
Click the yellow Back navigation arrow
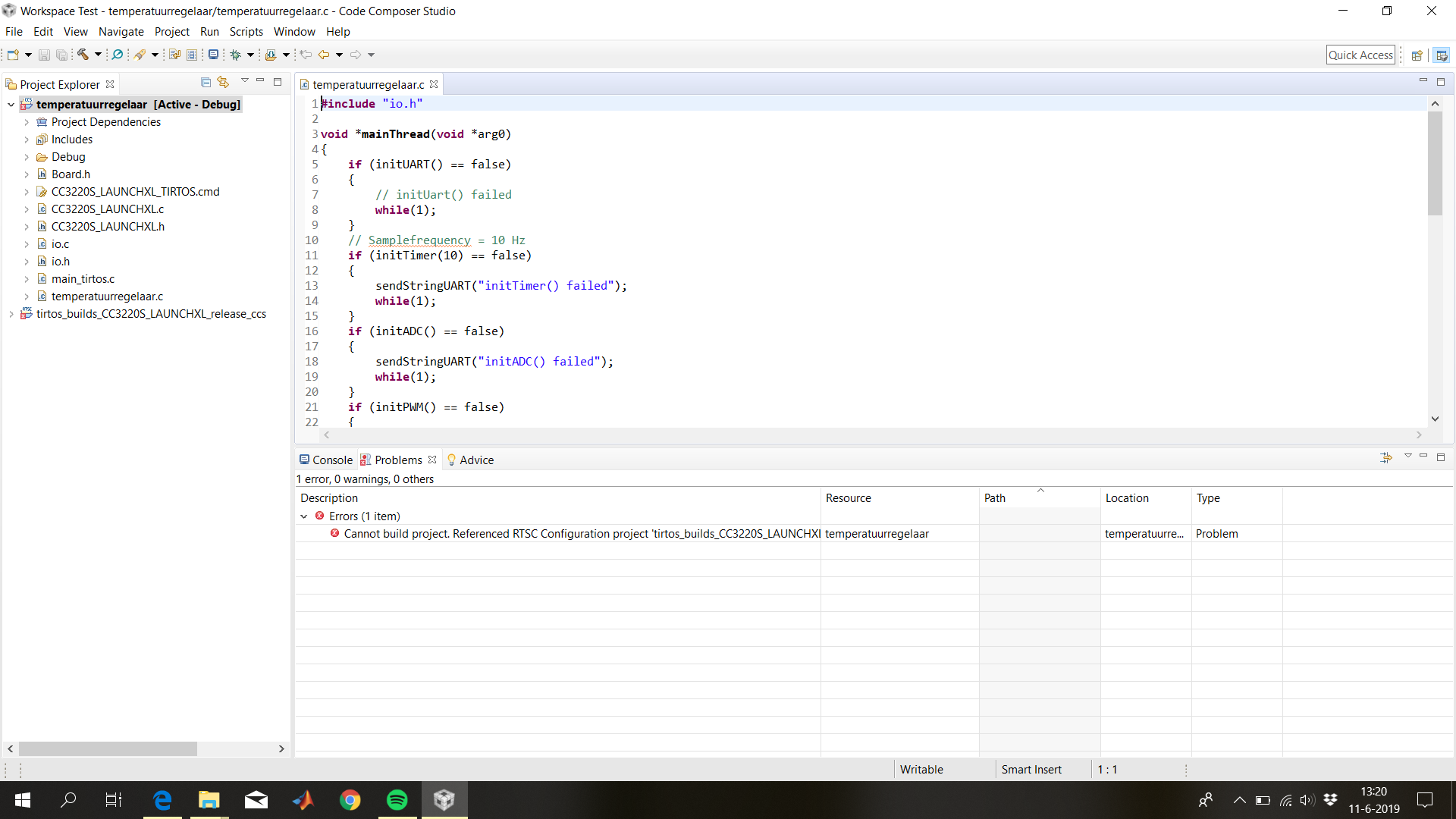coord(324,55)
